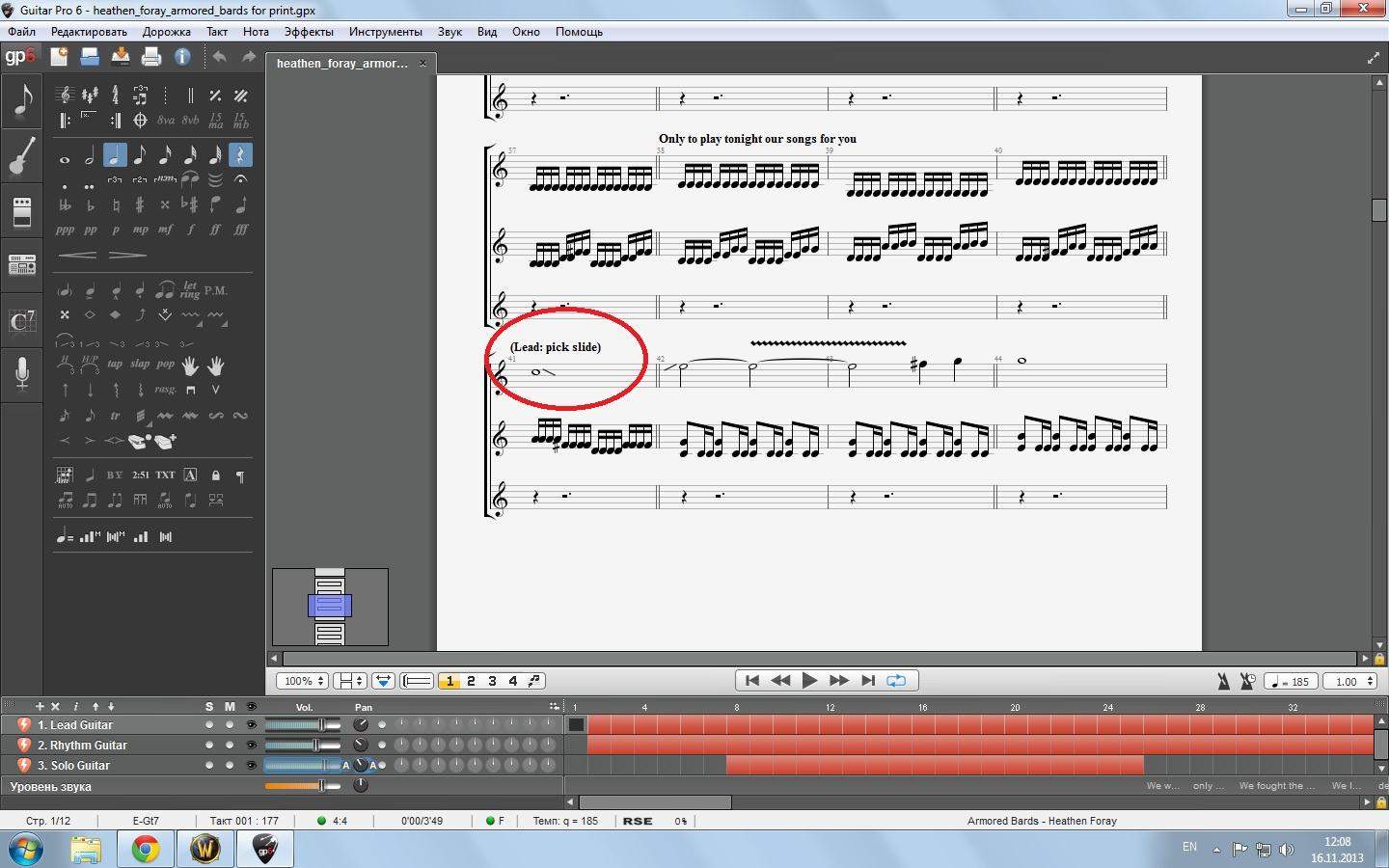1389x868 pixels.
Task: Solo the Rhythm Guitar track
Action: (209, 746)
